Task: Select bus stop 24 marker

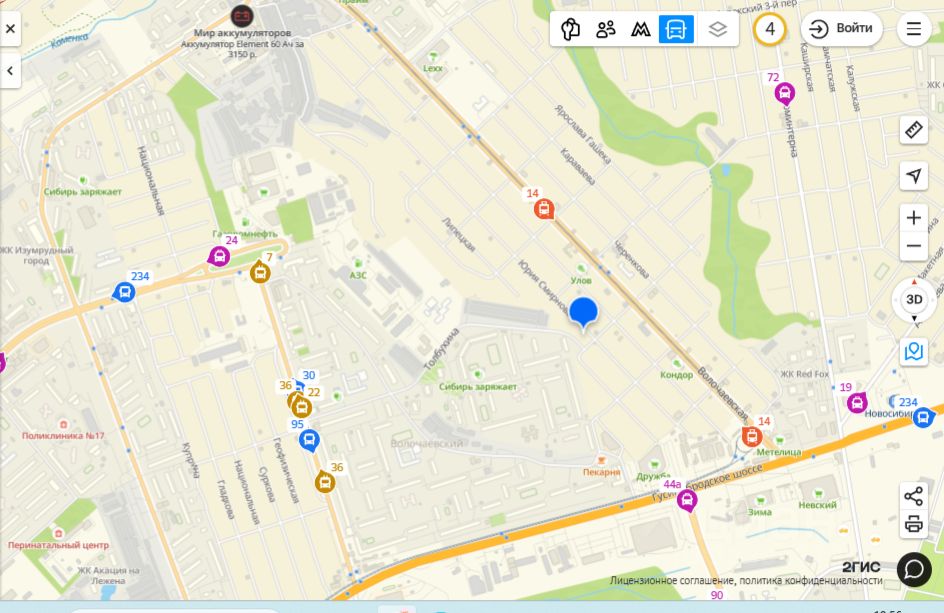Action: (x=219, y=257)
